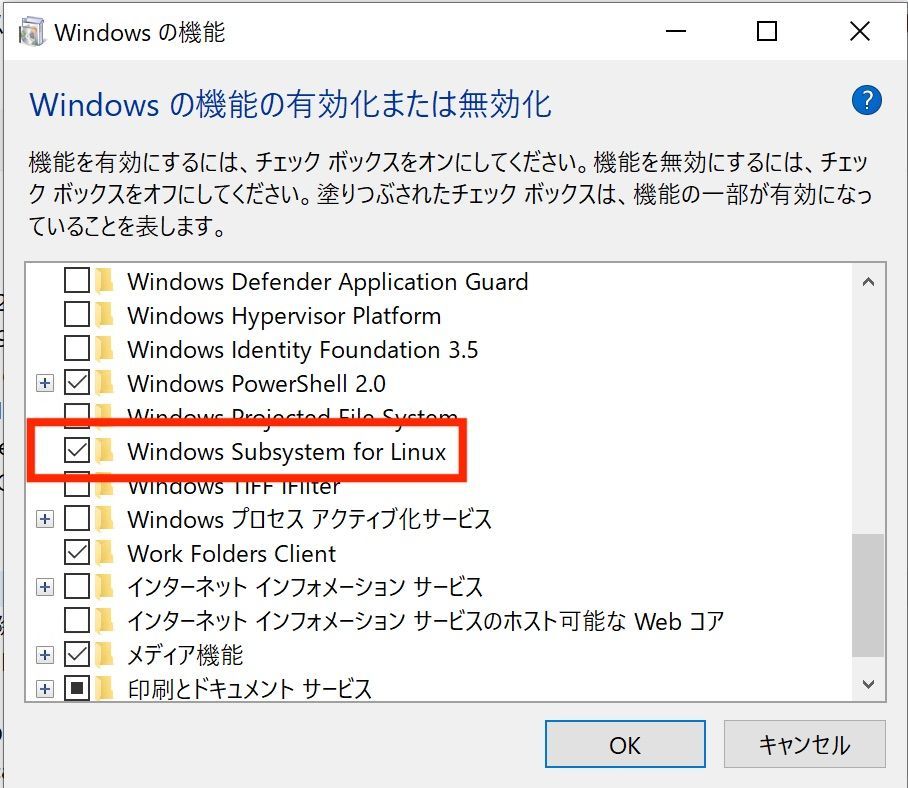
Task: Click the blue help question mark icon
Action: 866,101
